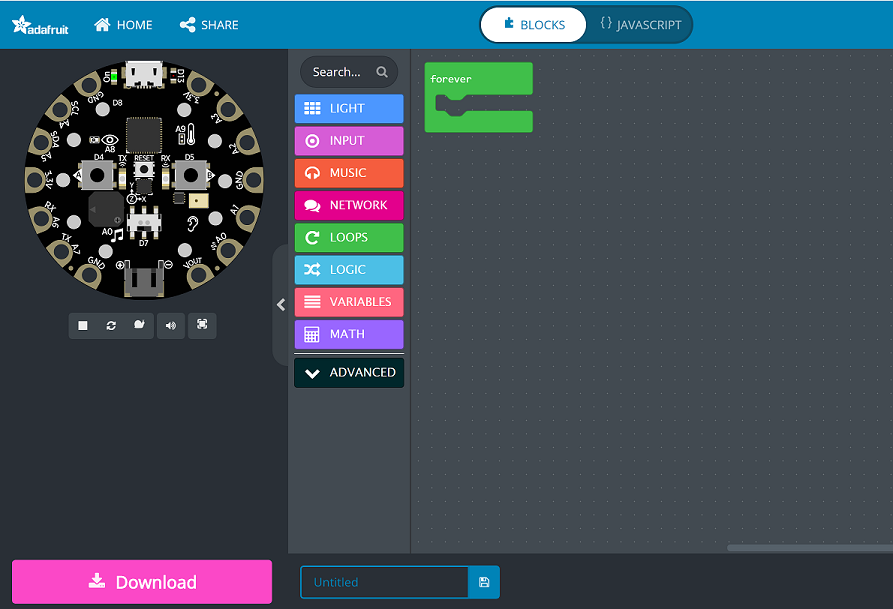Open the LOOPS blocks category

pos(349,237)
